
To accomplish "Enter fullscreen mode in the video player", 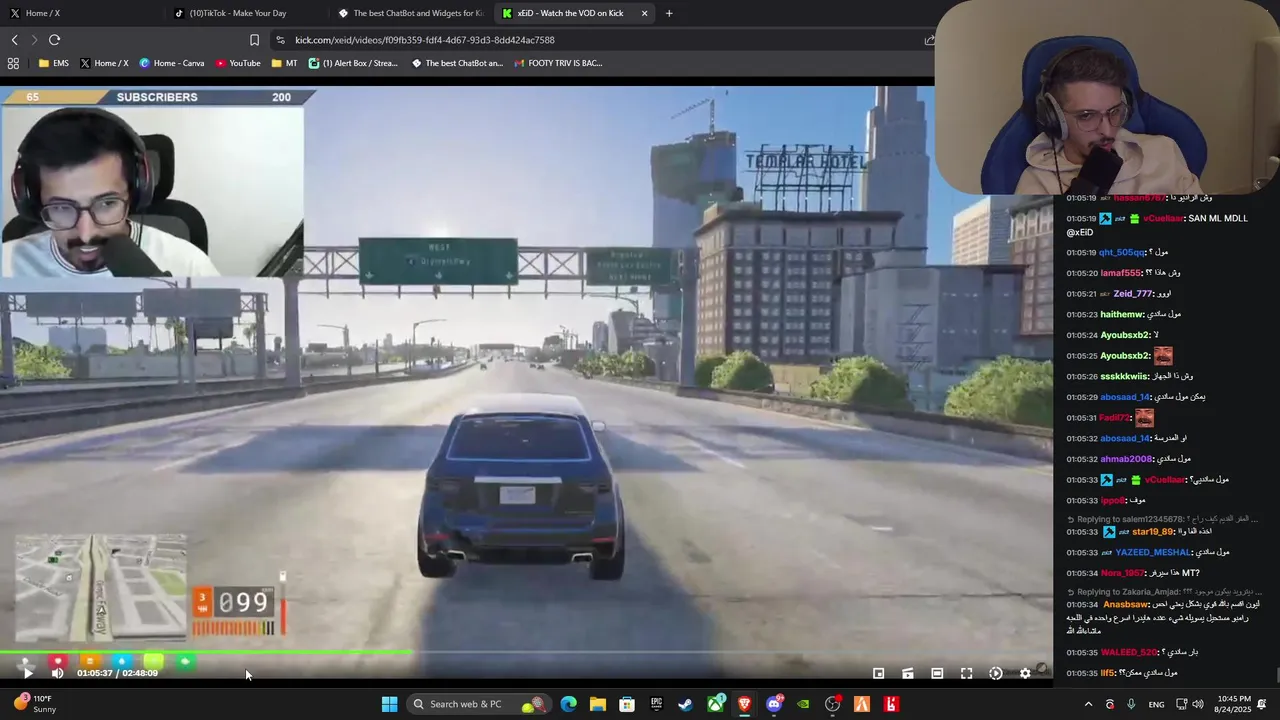I will pos(966,673).
